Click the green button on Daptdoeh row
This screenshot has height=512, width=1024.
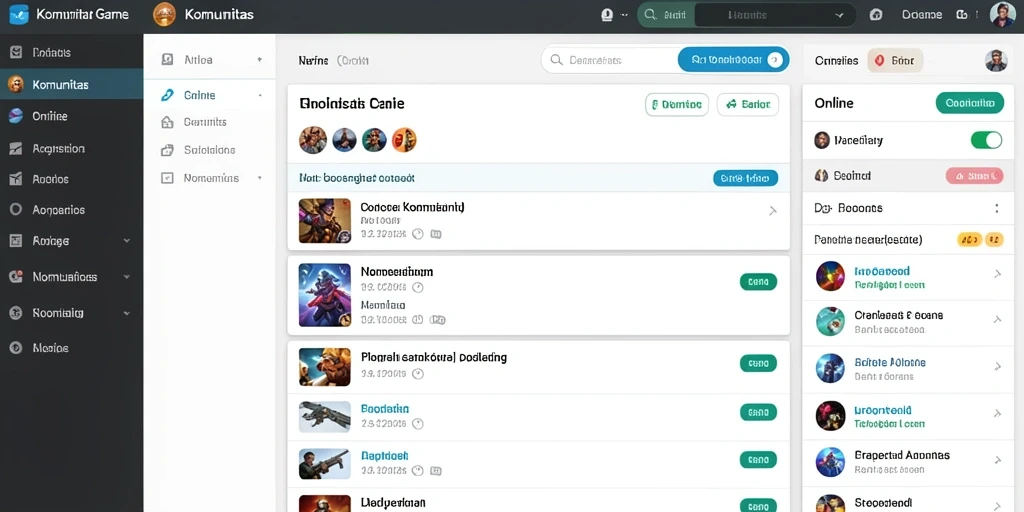coord(758,460)
